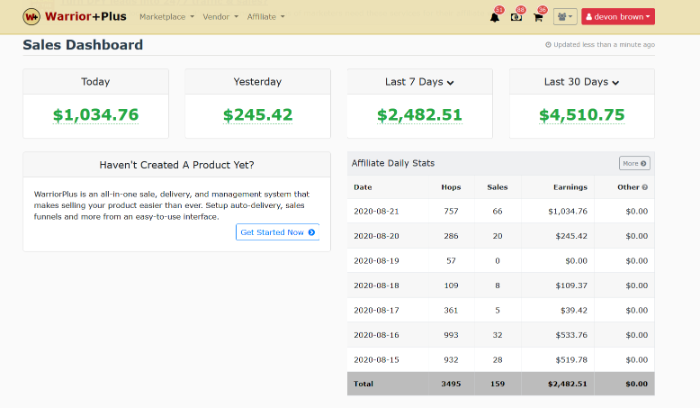Click the More button in Affiliate Daily Stats
This screenshot has height=408, width=700.
pyautogui.click(x=634, y=163)
